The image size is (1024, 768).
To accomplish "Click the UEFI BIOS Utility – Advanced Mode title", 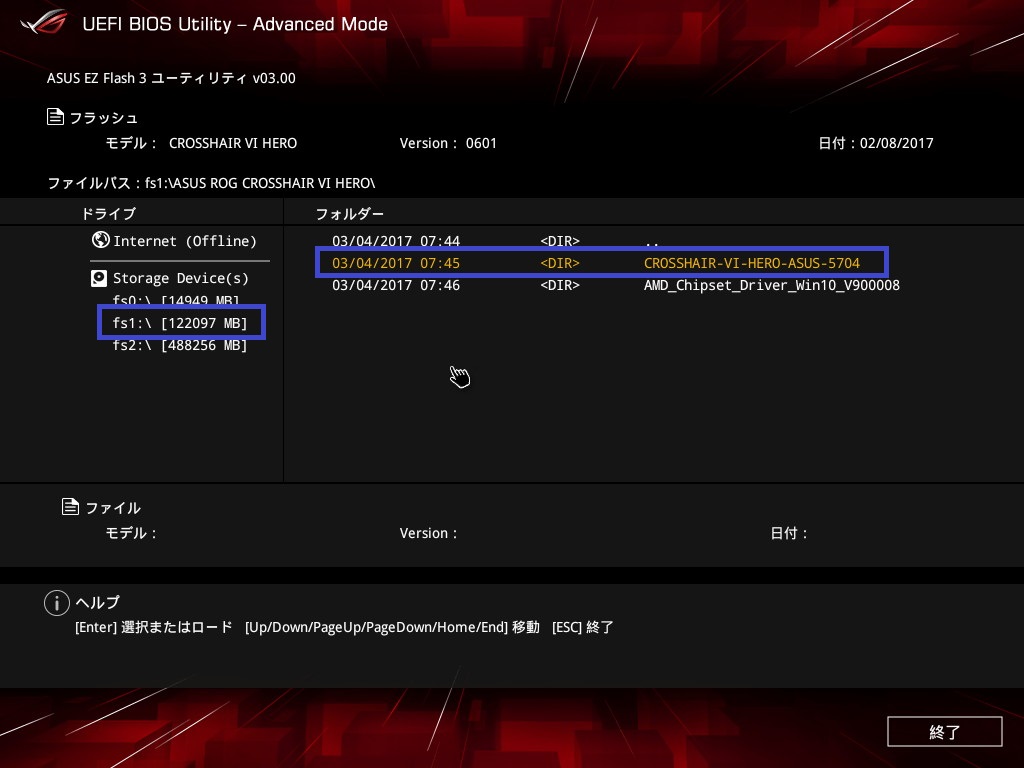I will click(x=235, y=24).
